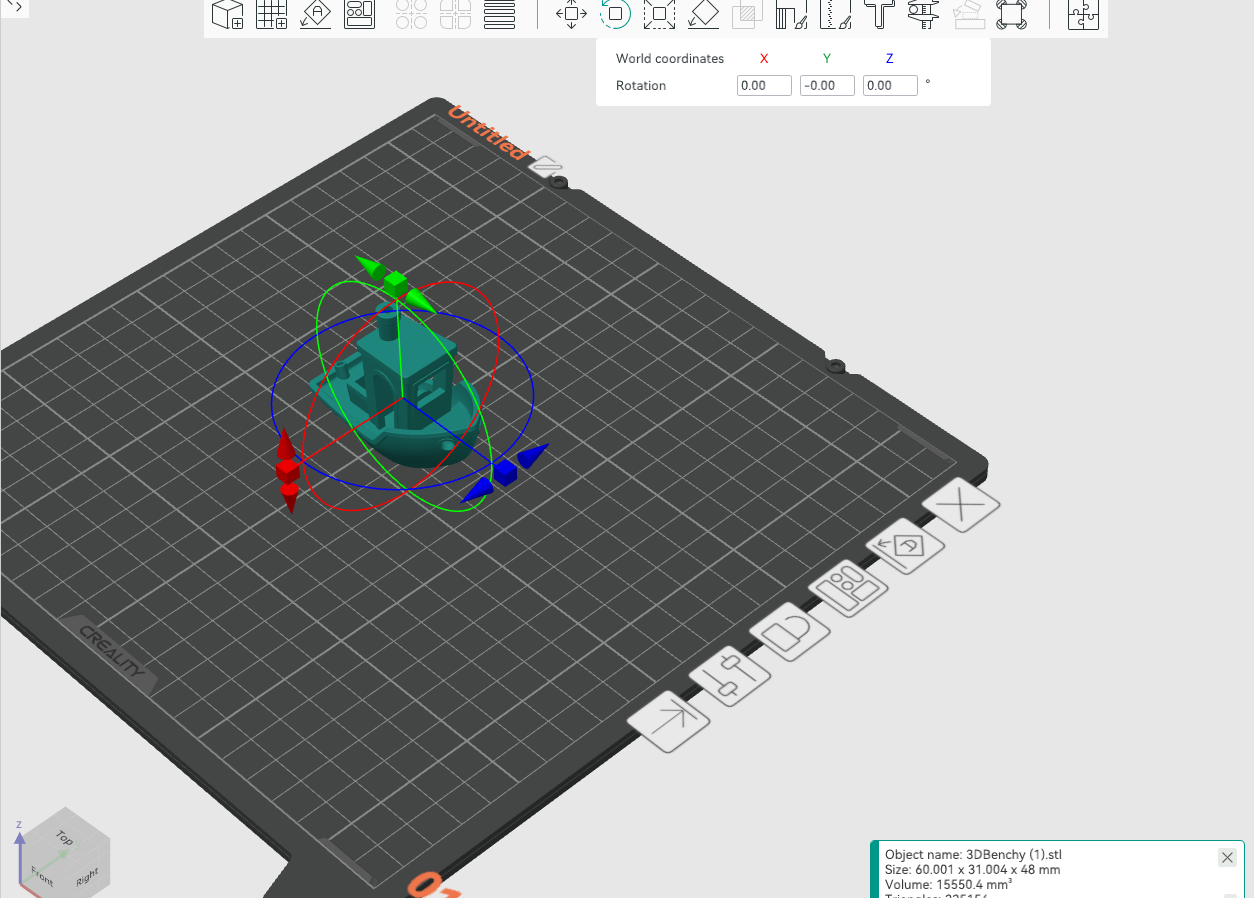Click the edit icon next to Untitled
Image resolution: width=1254 pixels, height=898 pixels.
pos(546,166)
